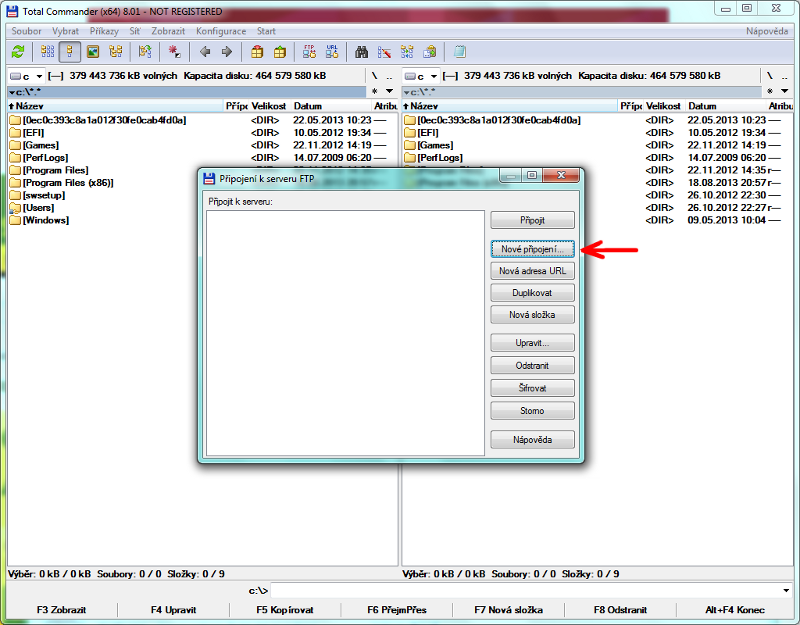Click the Duplikovat button
This screenshot has height=625, width=800.
pos(532,293)
